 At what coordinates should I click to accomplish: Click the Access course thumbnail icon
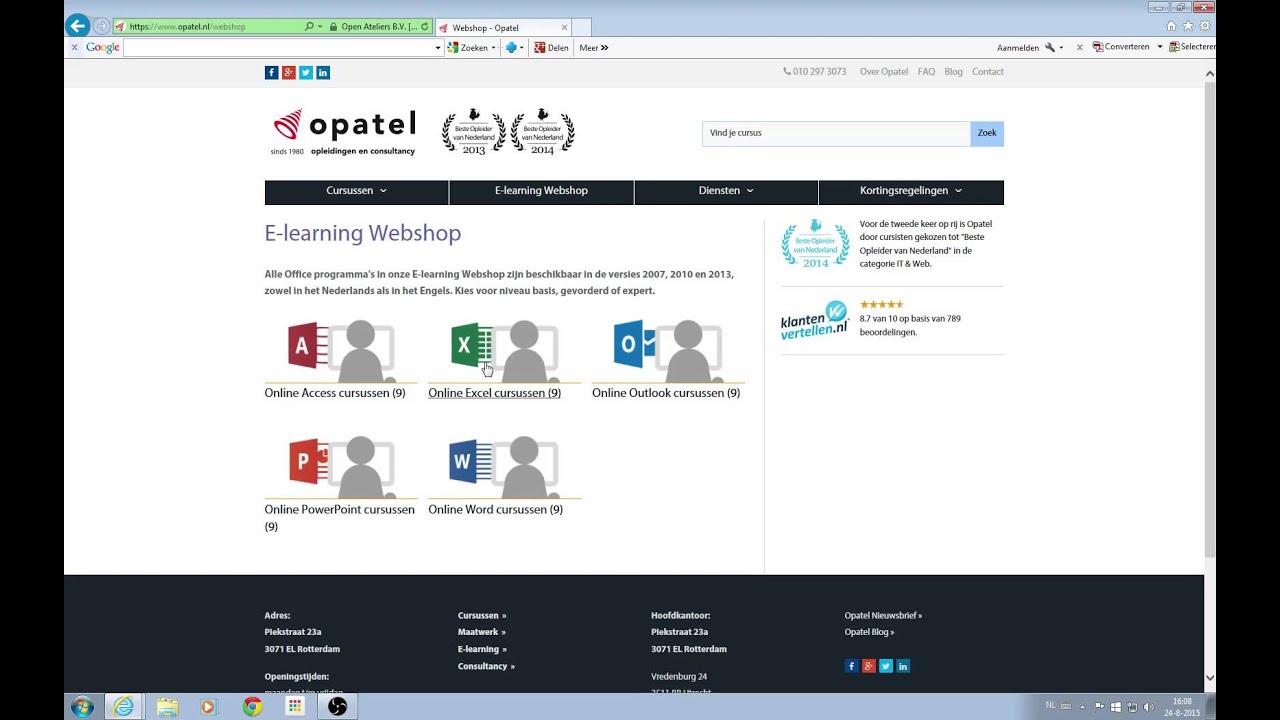[340, 350]
